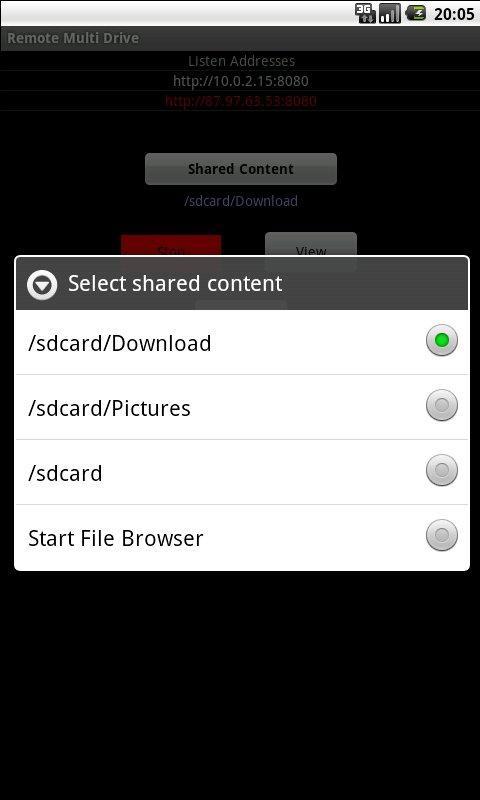
Task: Click the dropdown arrow icon in dialog header
Action: pos(42,284)
